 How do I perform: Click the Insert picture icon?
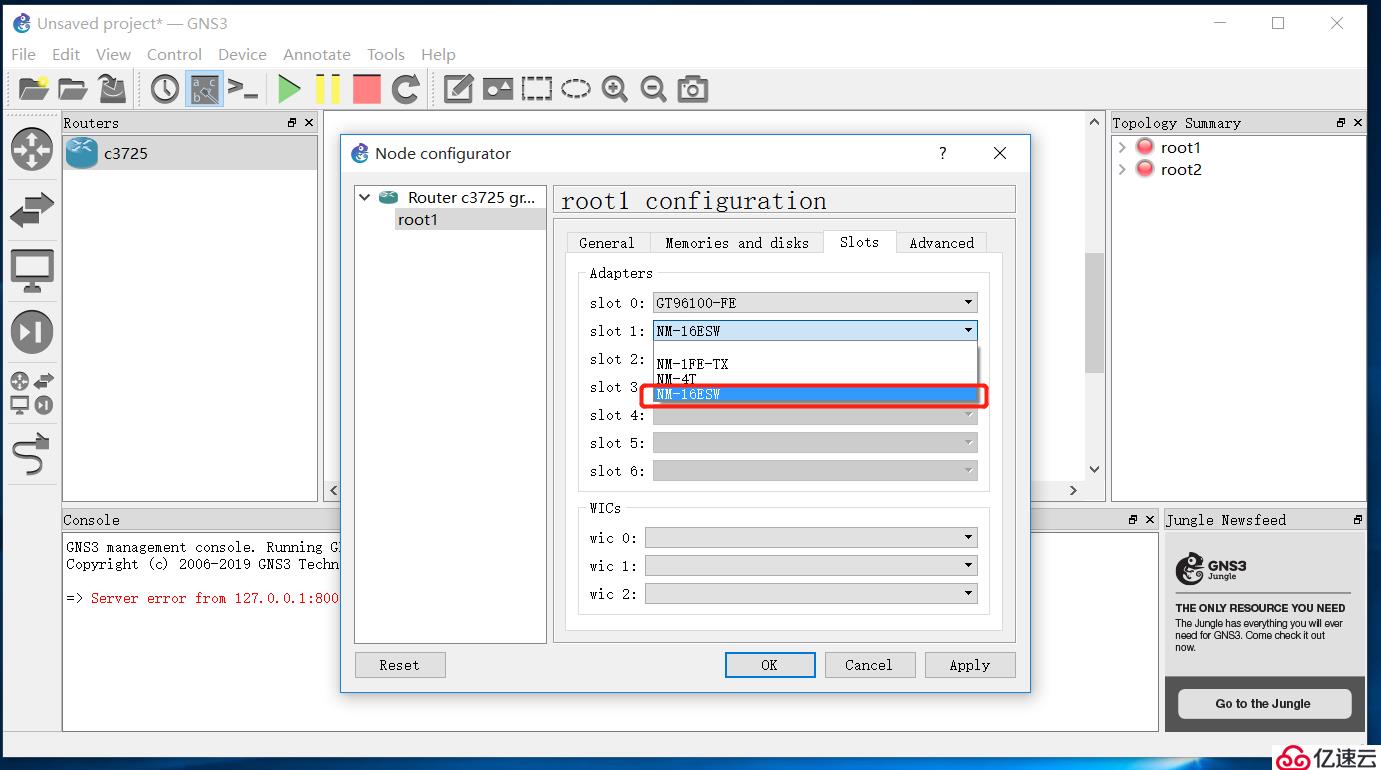[498, 89]
